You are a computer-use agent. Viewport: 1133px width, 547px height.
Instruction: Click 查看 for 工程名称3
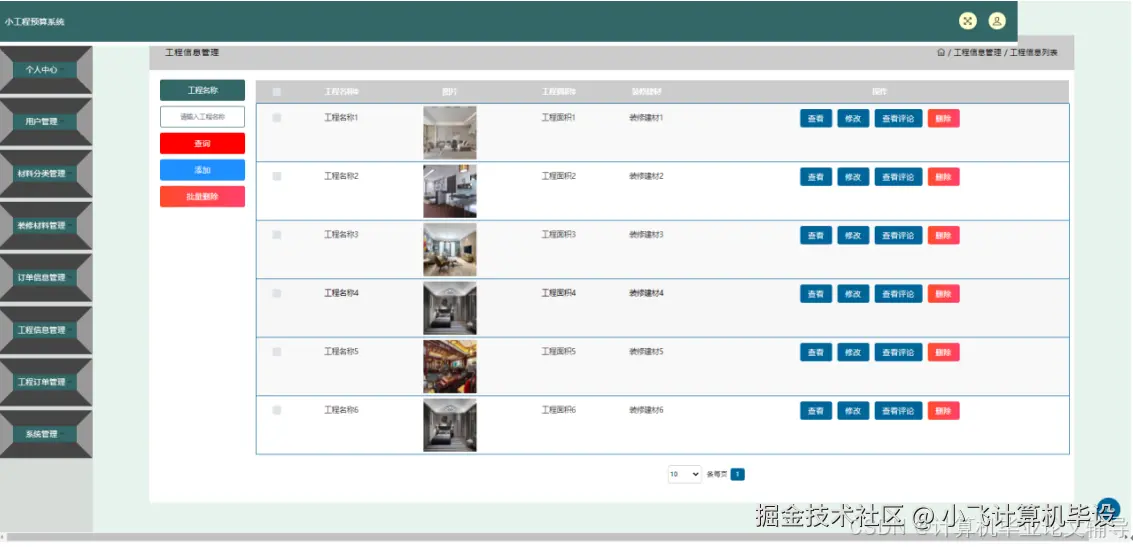click(816, 236)
